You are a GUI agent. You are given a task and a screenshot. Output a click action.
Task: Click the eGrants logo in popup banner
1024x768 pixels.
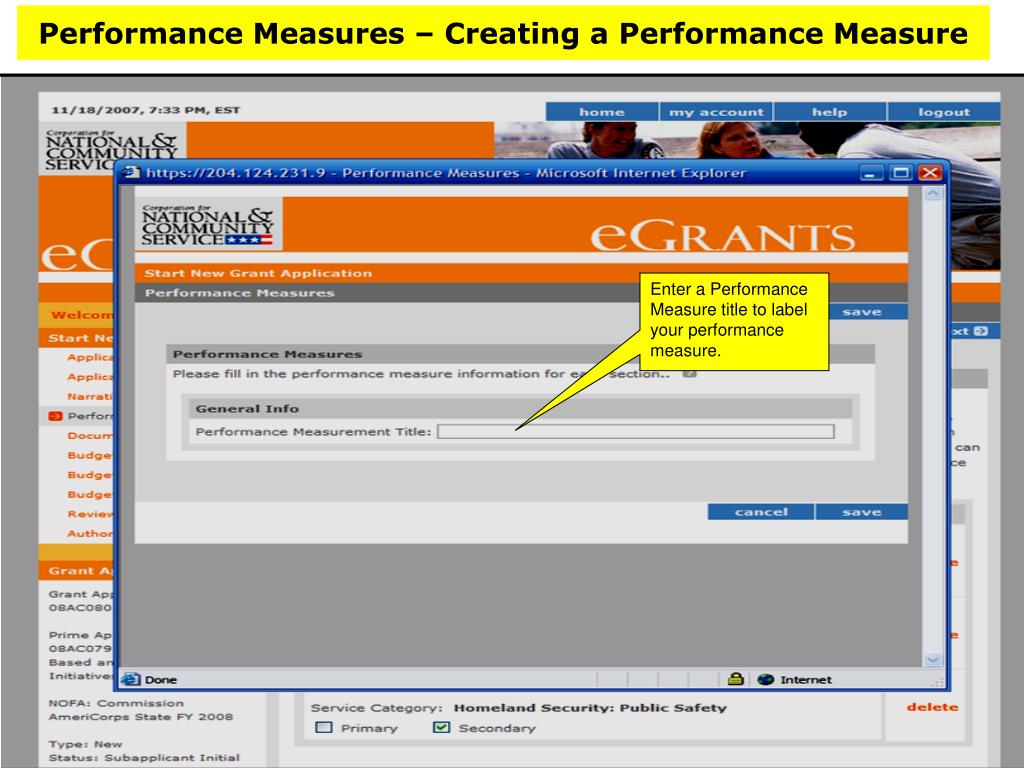click(722, 235)
